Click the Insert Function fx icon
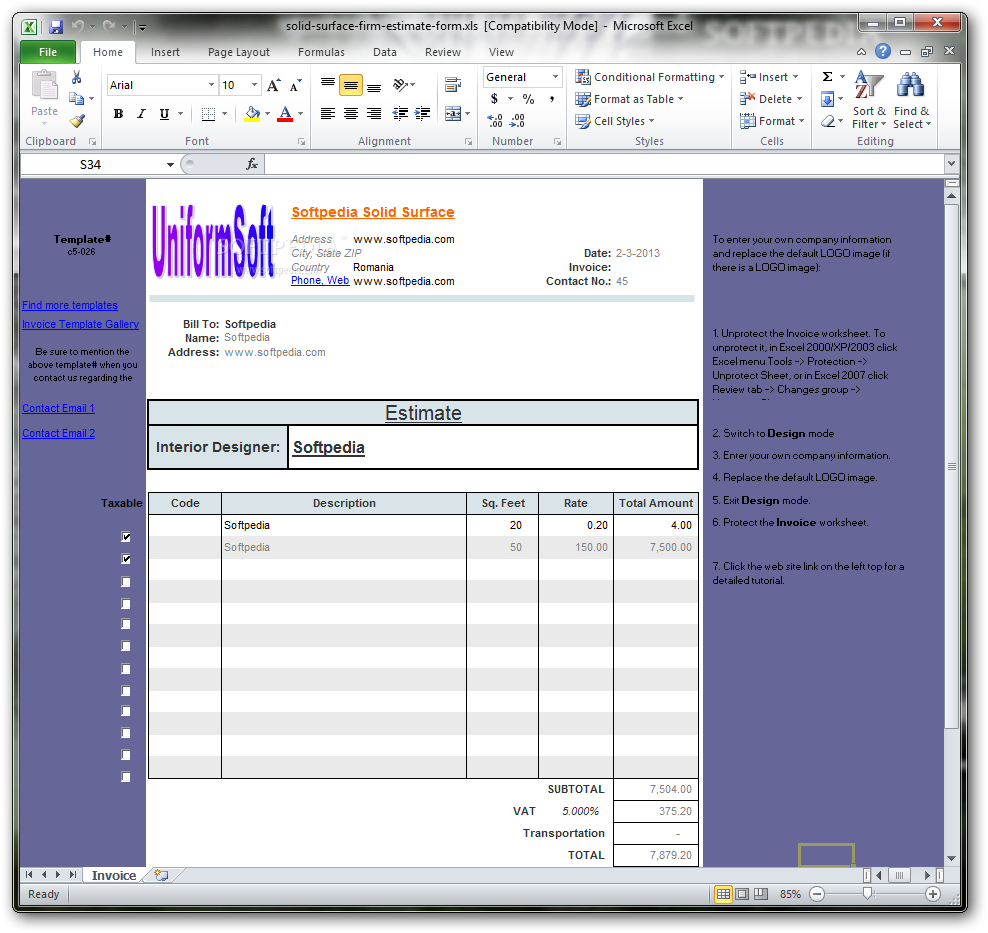The height and width of the screenshot is (933, 988). coord(251,164)
